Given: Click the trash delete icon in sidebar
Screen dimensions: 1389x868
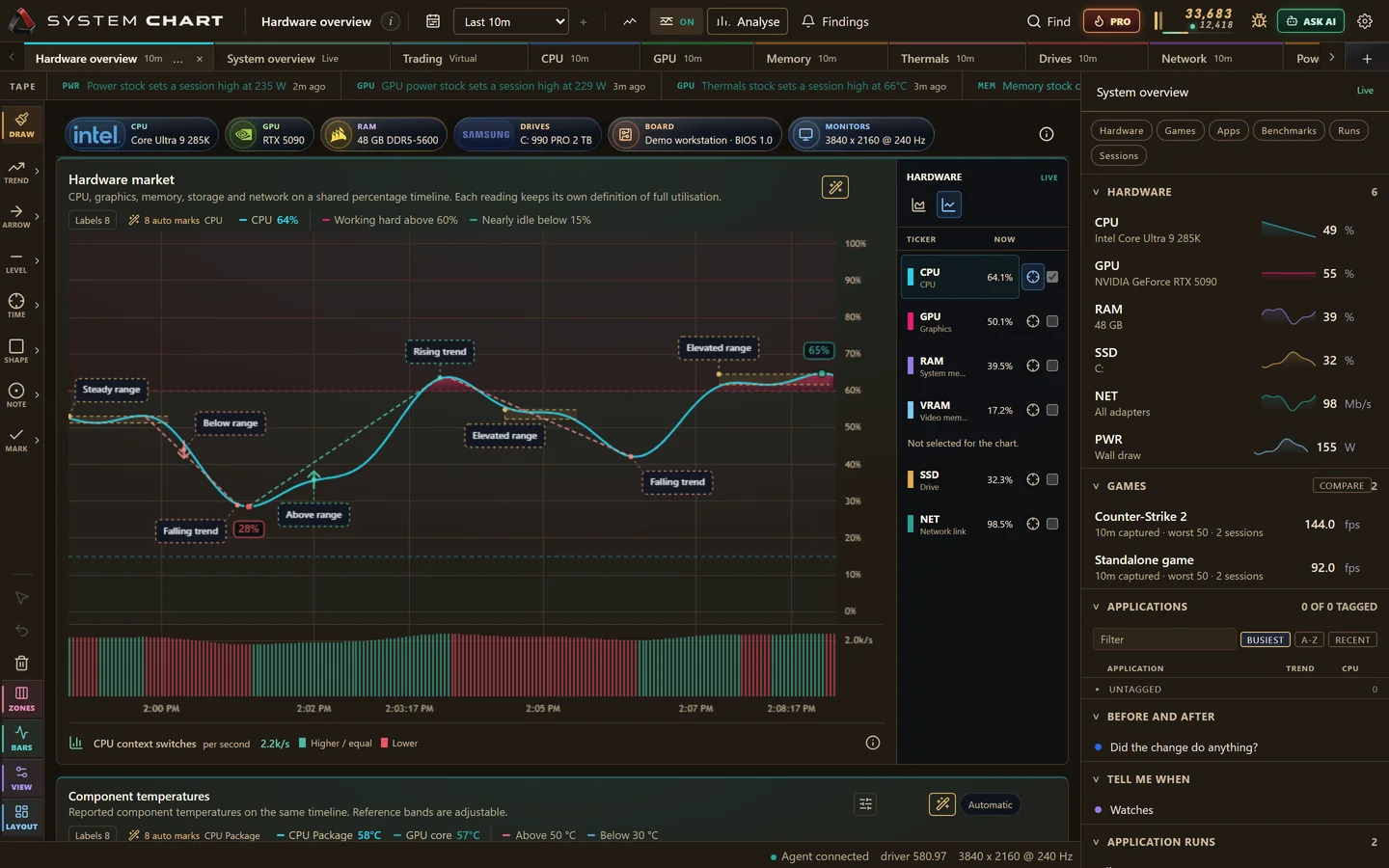Looking at the screenshot, I should pos(21,664).
